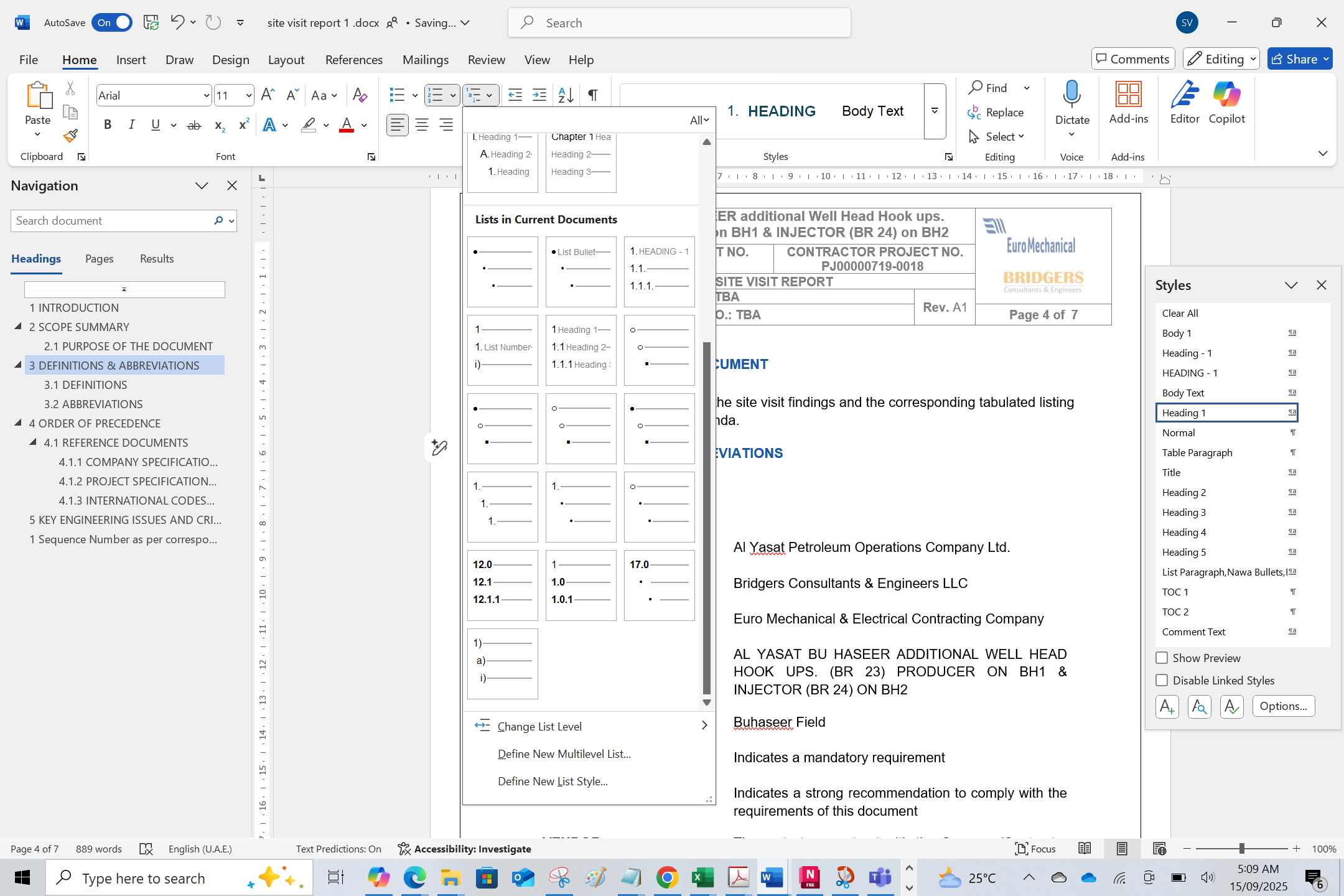
Task: Check Disable Linked Styles option
Action: 1161,680
